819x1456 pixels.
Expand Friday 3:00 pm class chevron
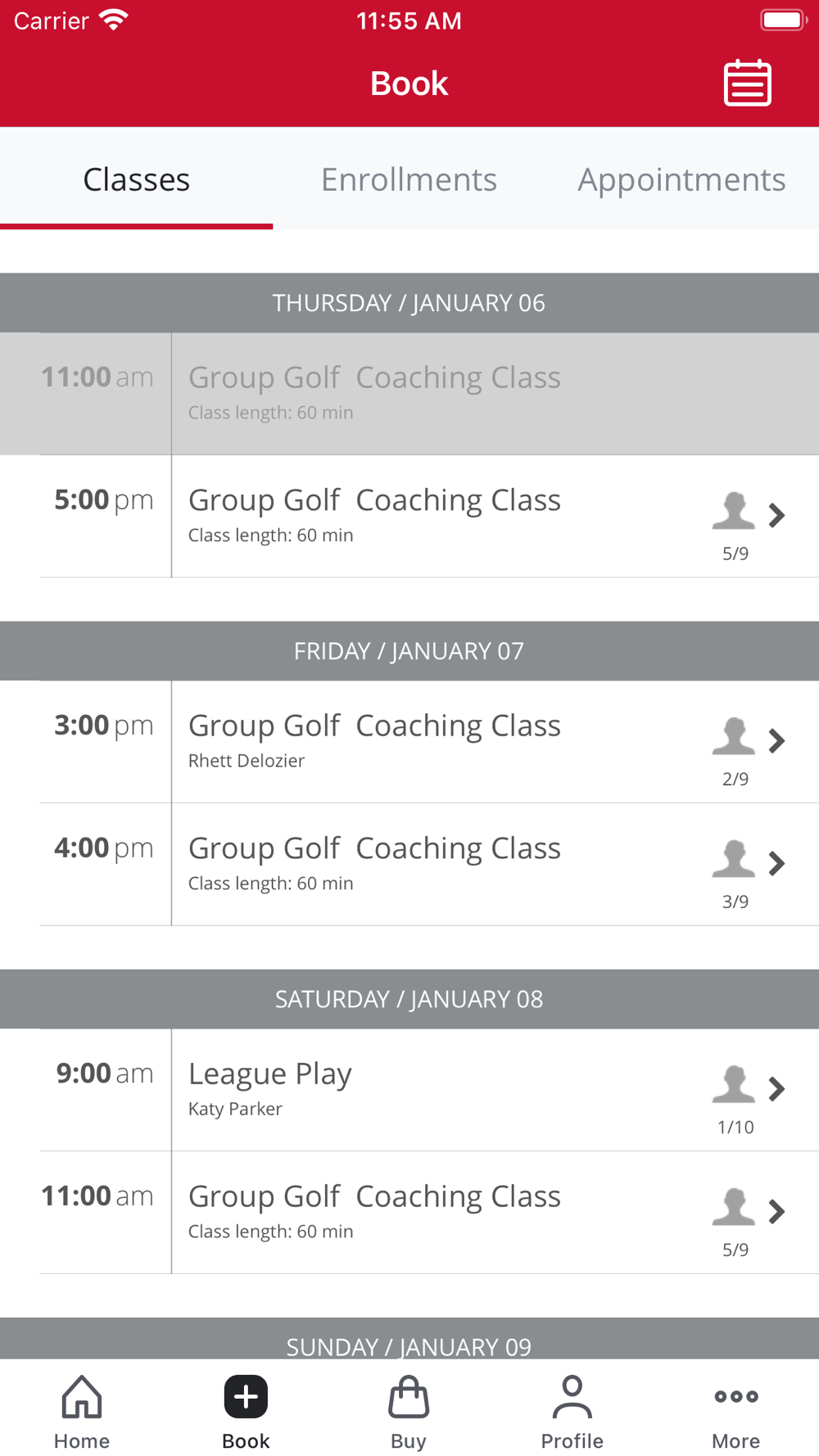(776, 740)
